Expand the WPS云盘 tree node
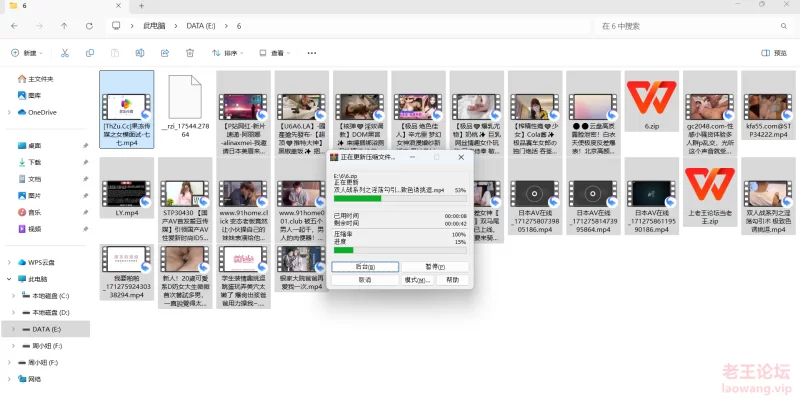800x399 pixels. (9, 262)
